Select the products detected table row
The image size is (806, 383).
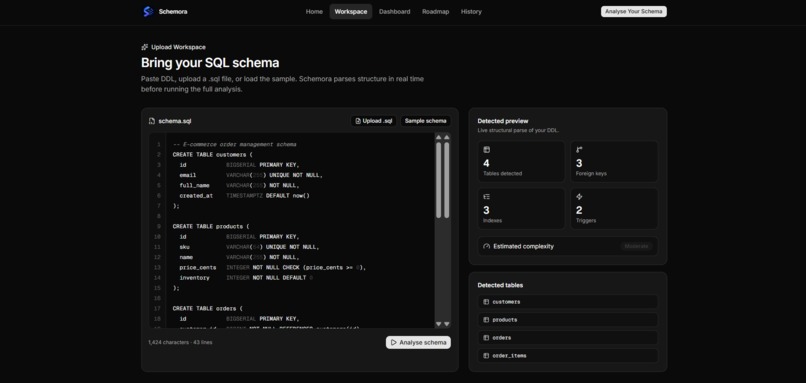tap(567, 320)
